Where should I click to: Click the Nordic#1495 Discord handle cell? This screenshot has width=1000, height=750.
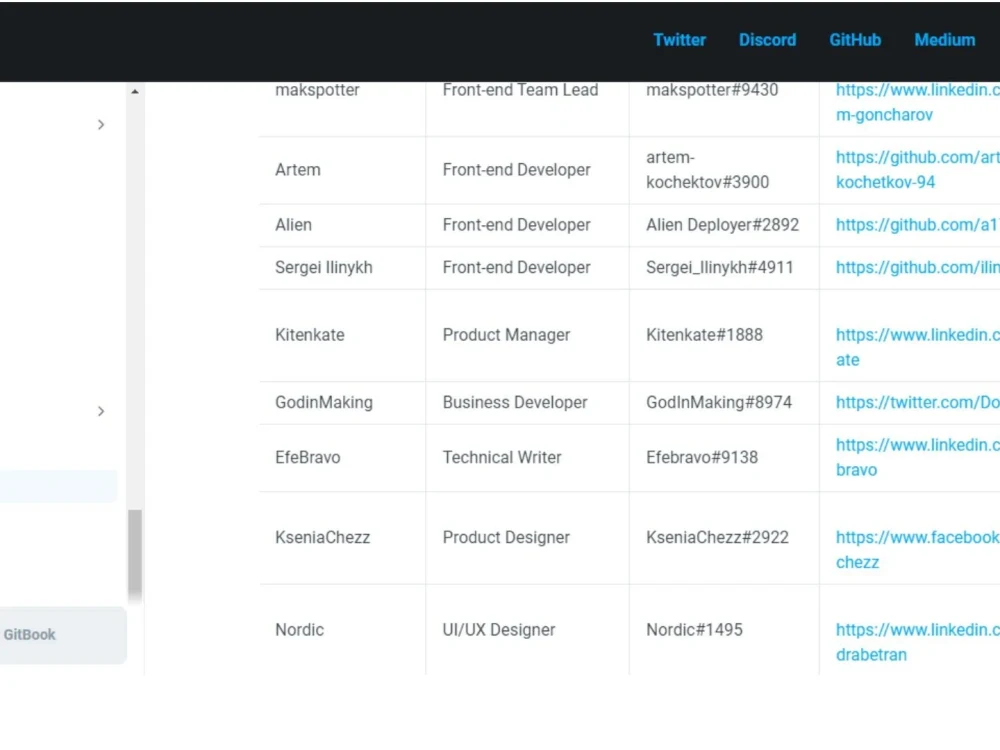click(x=724, y=629)
